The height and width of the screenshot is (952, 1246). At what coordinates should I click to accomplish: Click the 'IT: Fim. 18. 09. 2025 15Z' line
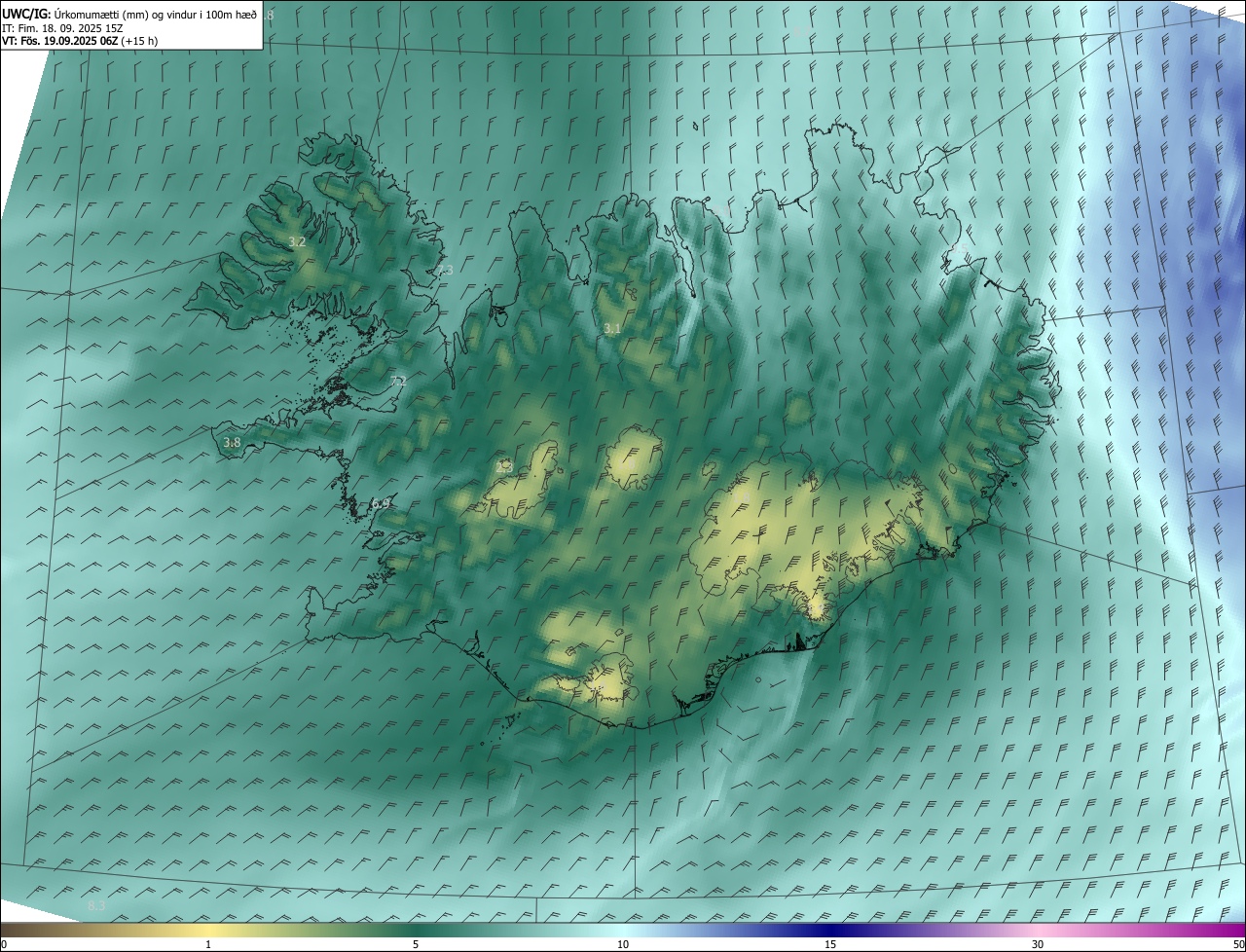(62, 28)
